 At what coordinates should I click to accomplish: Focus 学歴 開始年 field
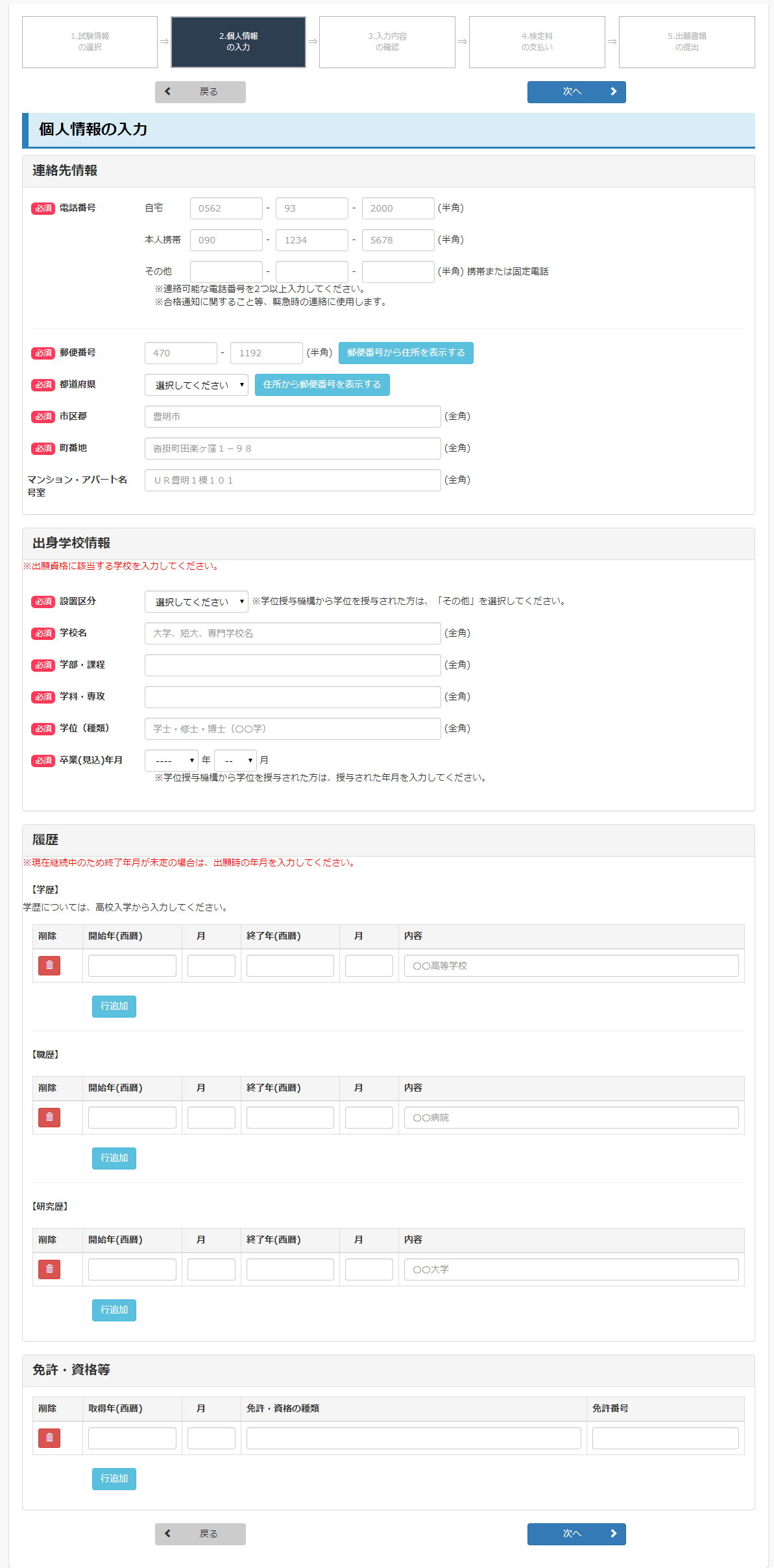[x=132, y=966]
